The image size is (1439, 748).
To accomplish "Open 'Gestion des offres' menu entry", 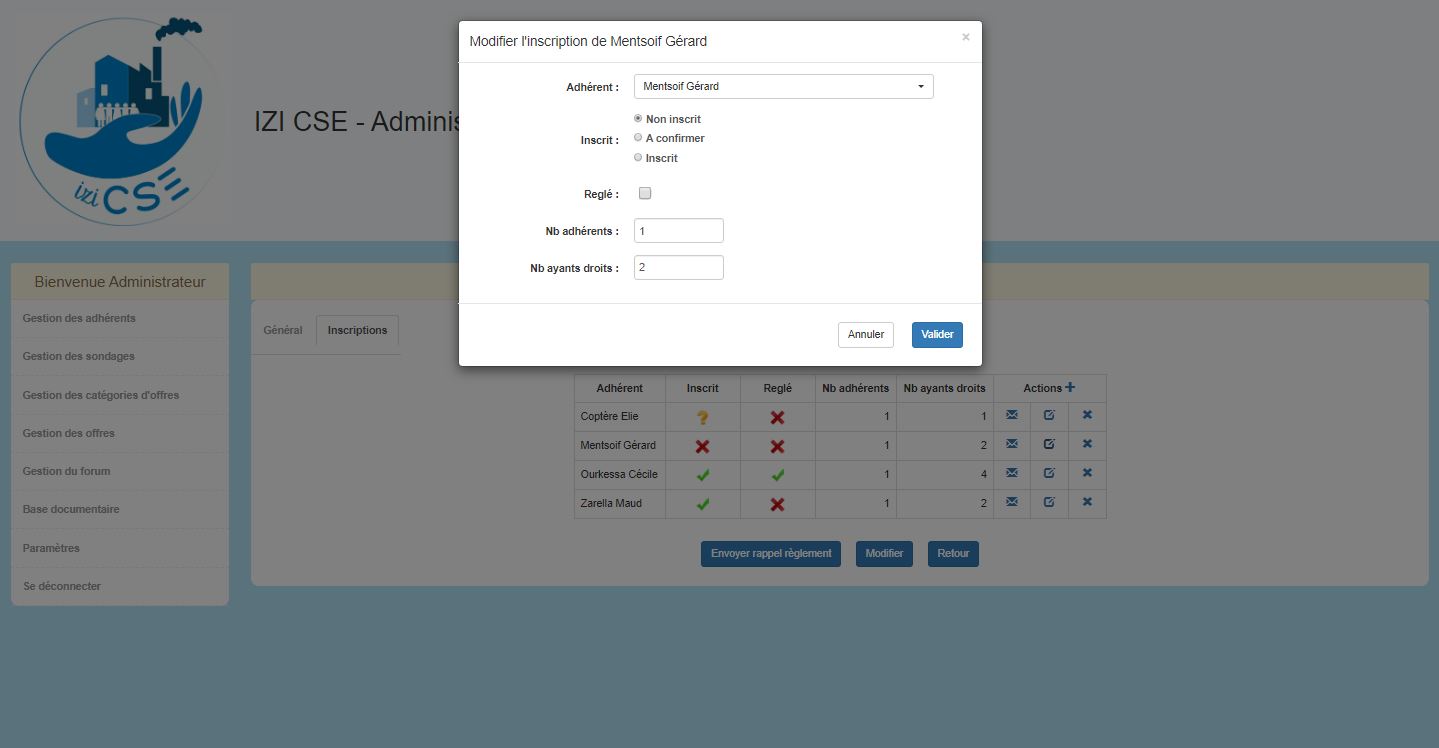I will pos(69,433).
